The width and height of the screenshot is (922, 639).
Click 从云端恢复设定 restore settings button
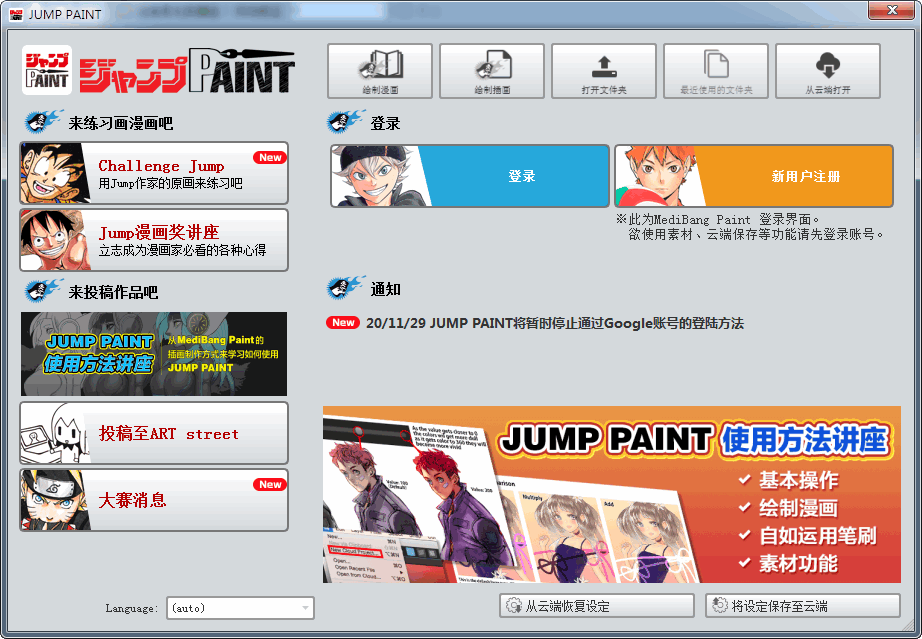coord(597,605)
